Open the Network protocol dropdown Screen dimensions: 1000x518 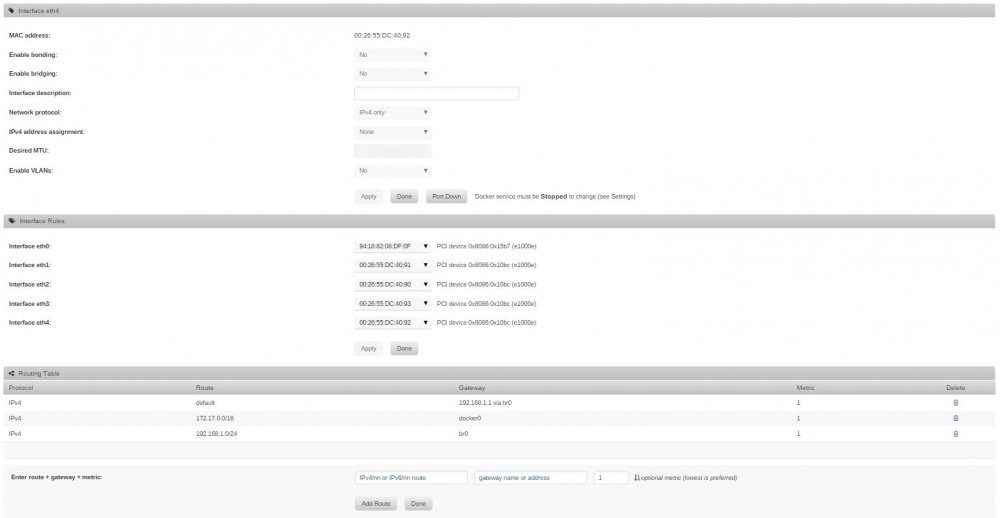click(x=393, y=113)
